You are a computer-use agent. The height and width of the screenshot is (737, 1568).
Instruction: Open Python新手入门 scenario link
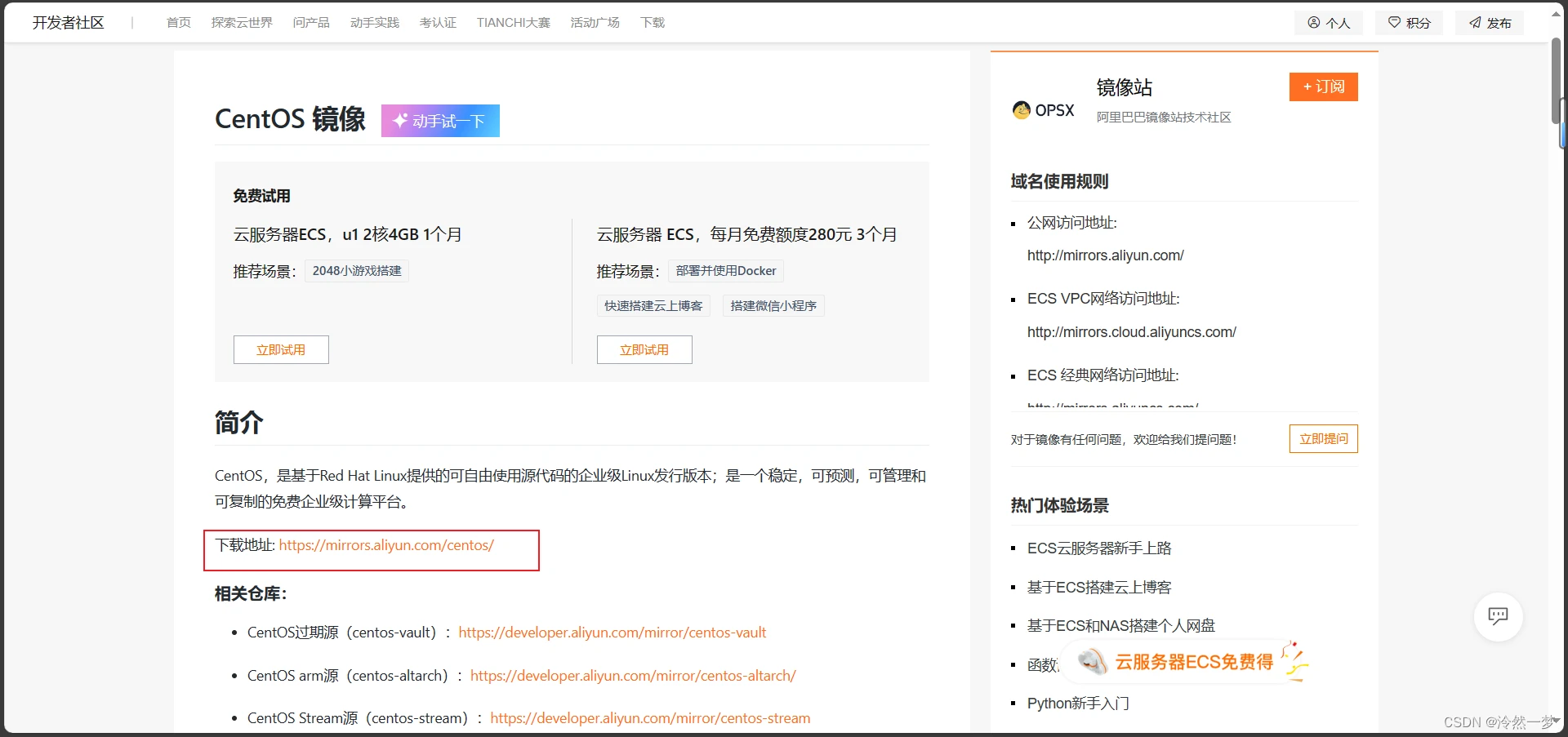[1078, 704]
